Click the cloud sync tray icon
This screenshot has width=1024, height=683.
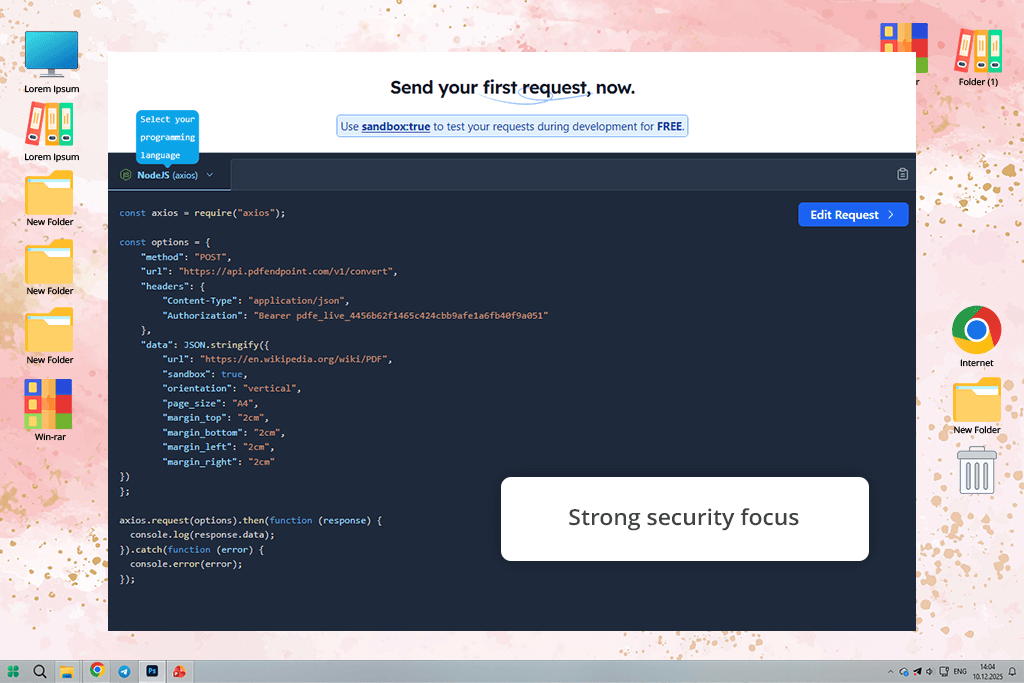[x=904, y=672]
